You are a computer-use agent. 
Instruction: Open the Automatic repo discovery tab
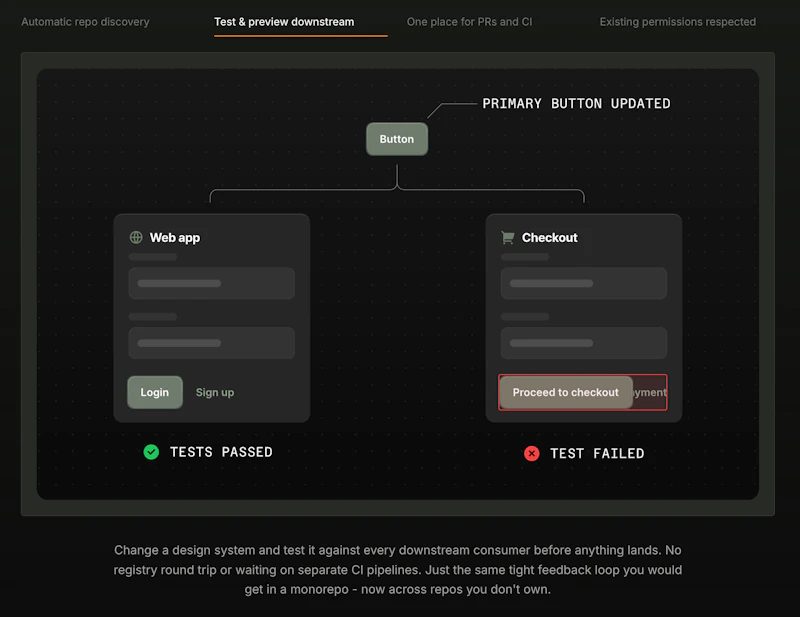[x=85, y=22]
